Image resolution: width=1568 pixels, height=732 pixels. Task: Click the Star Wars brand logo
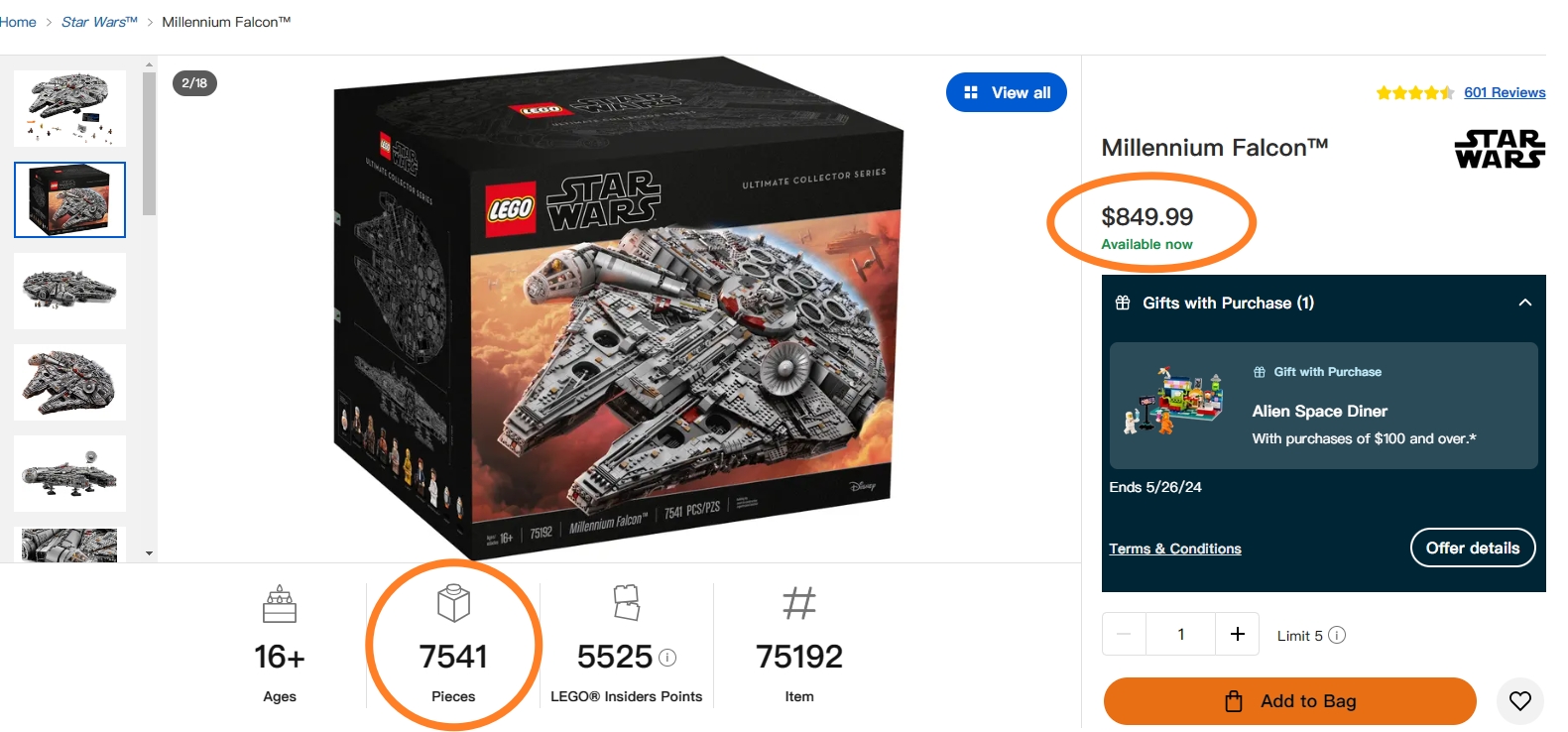click(x=1500, y=149)
